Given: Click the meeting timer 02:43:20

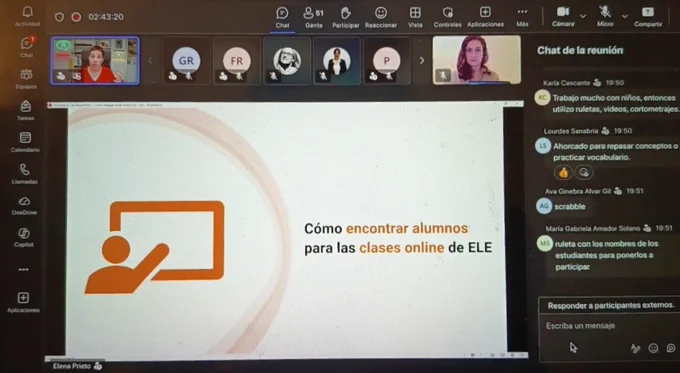Looking at the screenshot, I should [106, 17].
